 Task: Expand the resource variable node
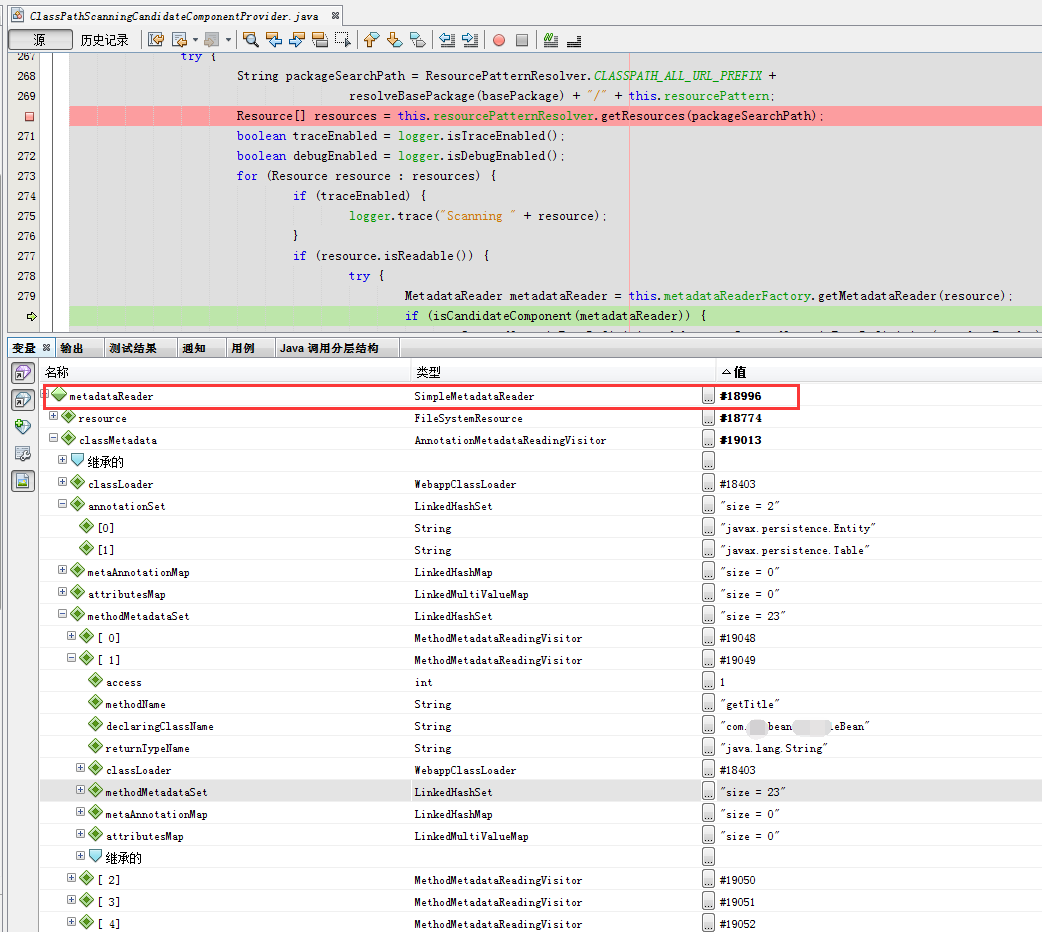point(53,416)
